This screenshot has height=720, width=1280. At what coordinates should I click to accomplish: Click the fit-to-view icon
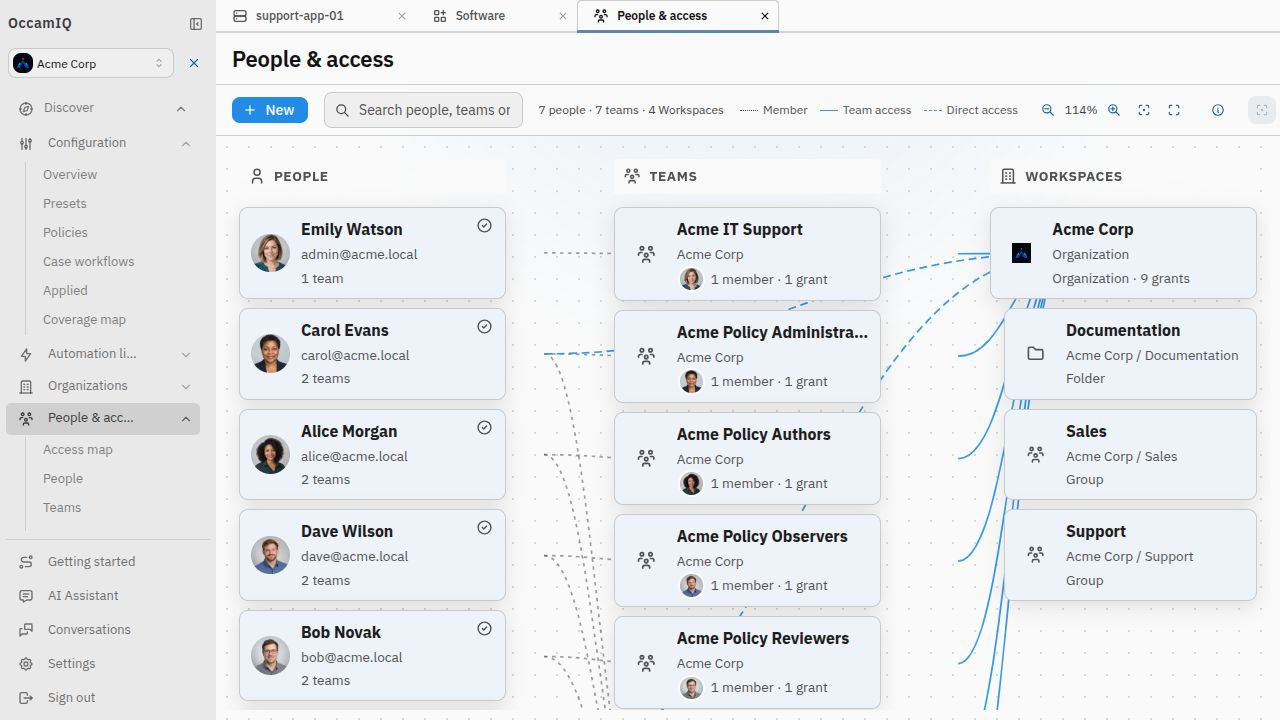pyautogui.click(x=1144, y=110)
